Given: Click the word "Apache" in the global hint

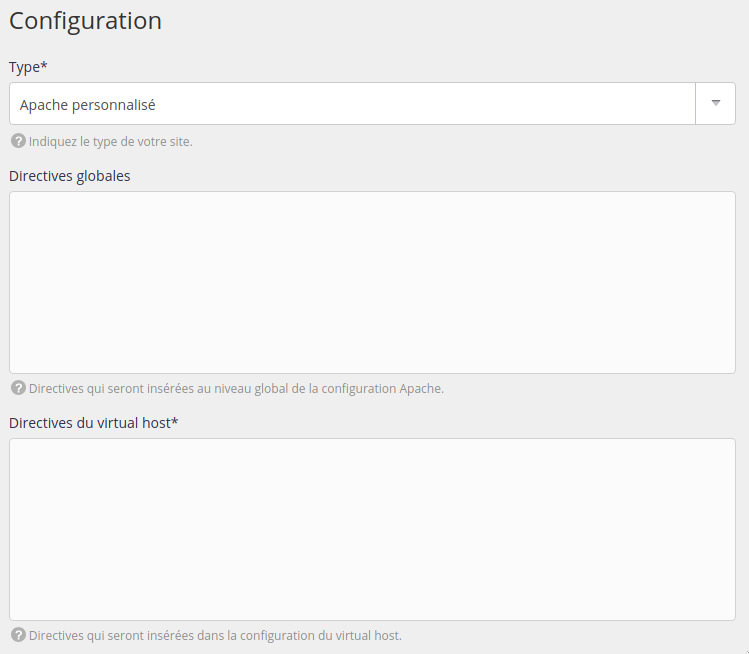Looking at the screenshot, I should click(421, 389).
